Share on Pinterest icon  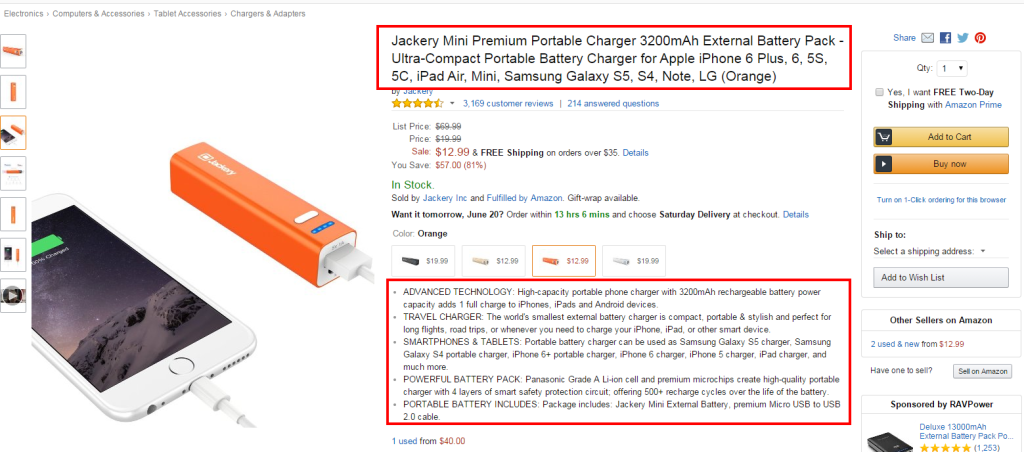point(980,38)
